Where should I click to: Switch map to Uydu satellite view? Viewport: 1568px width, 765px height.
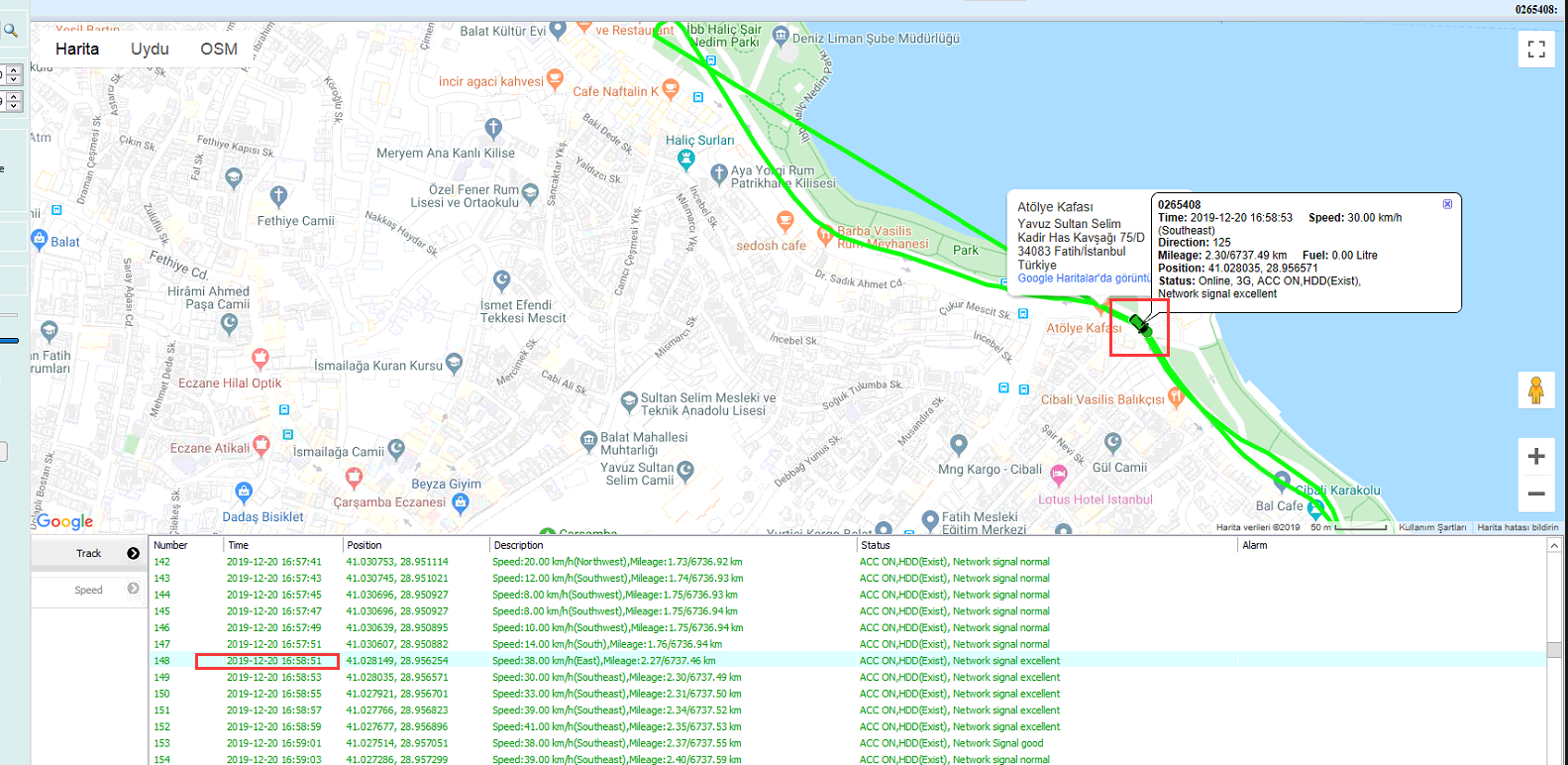coord(150,49)
